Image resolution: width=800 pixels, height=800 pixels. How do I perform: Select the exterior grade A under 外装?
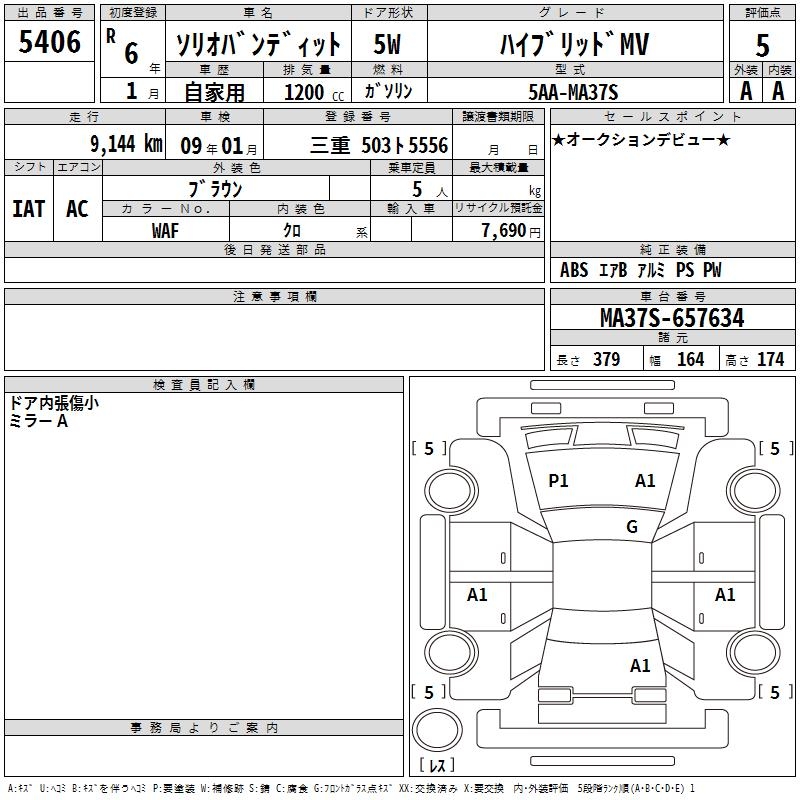746,91
